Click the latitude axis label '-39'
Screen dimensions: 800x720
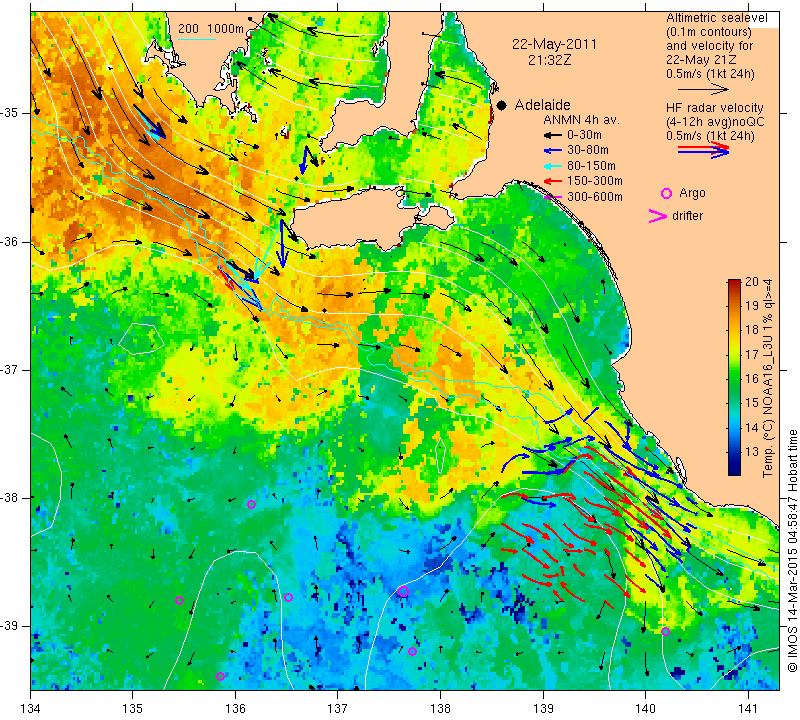tap(9, 625)
